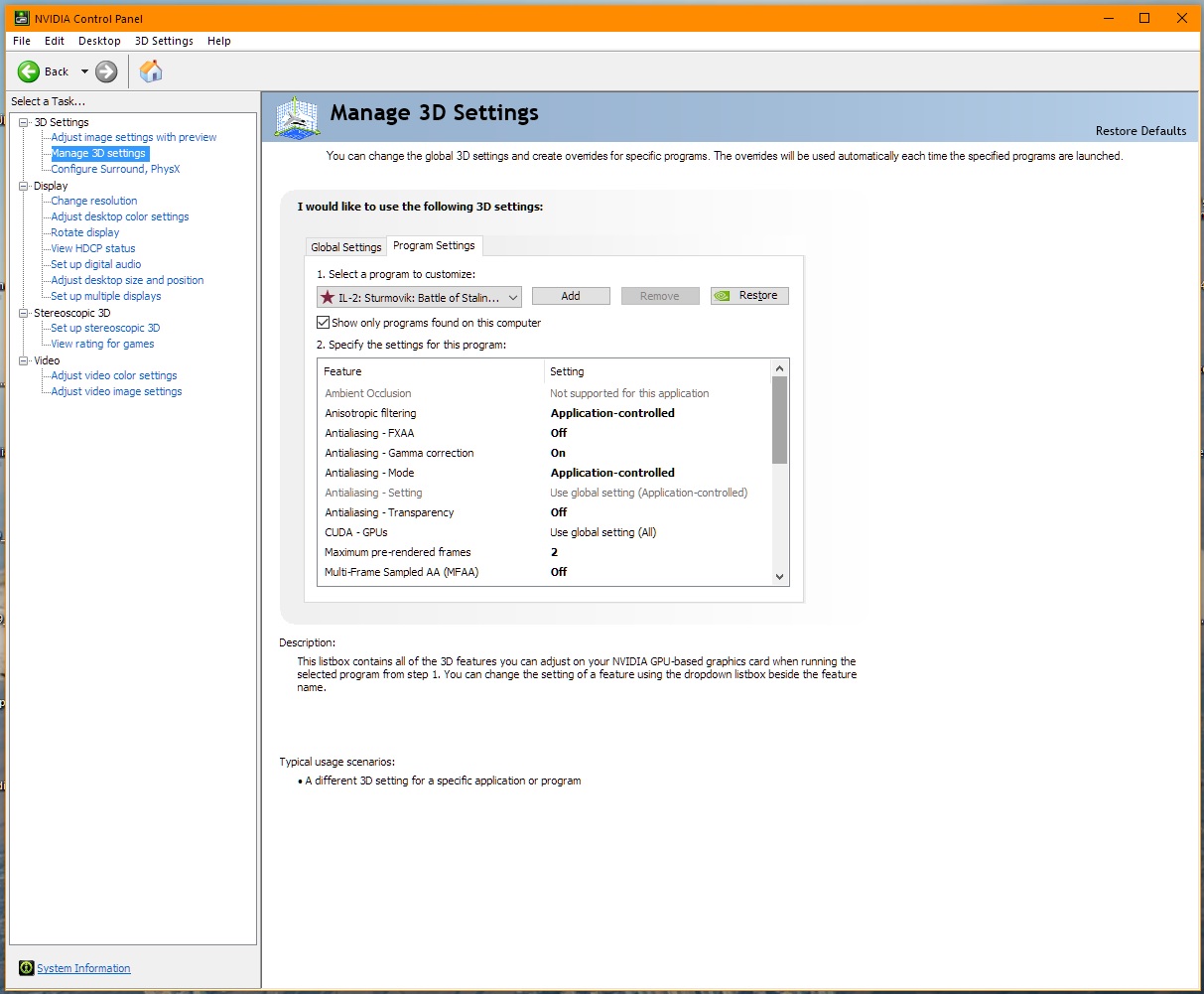Open Adjust image settings with preview

point(134,137)
